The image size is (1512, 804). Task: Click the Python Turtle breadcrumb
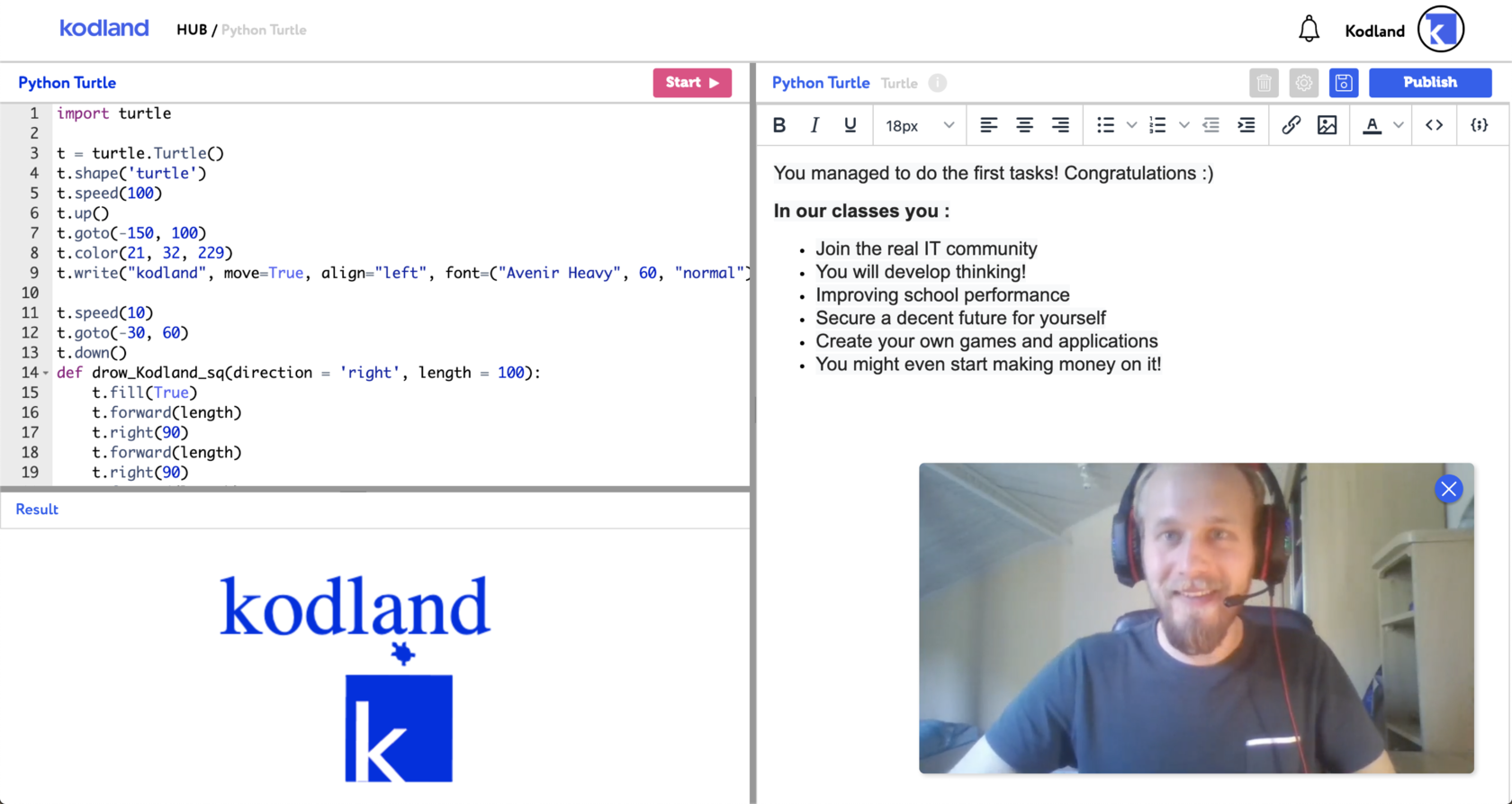point(264,30)
